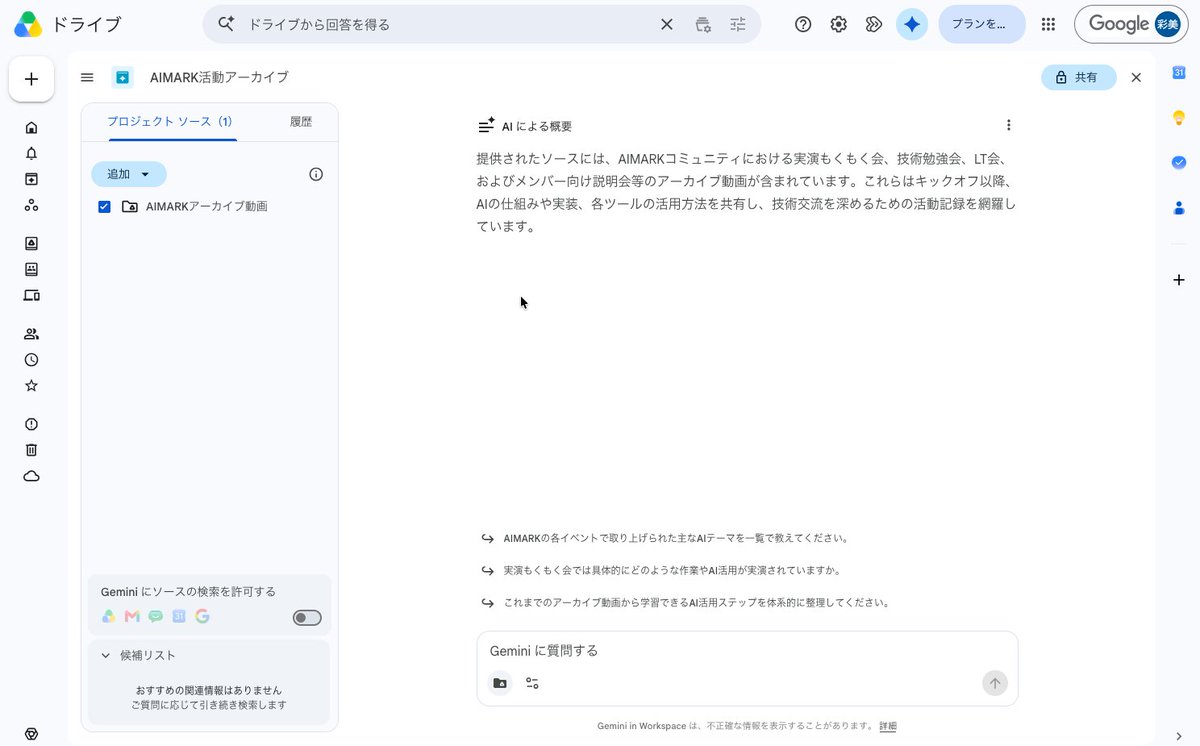The width and height of the screenshot is (1200, 746).
Task: Click the AIMARK活動アーカイブ title text
Action: [219, 77]
